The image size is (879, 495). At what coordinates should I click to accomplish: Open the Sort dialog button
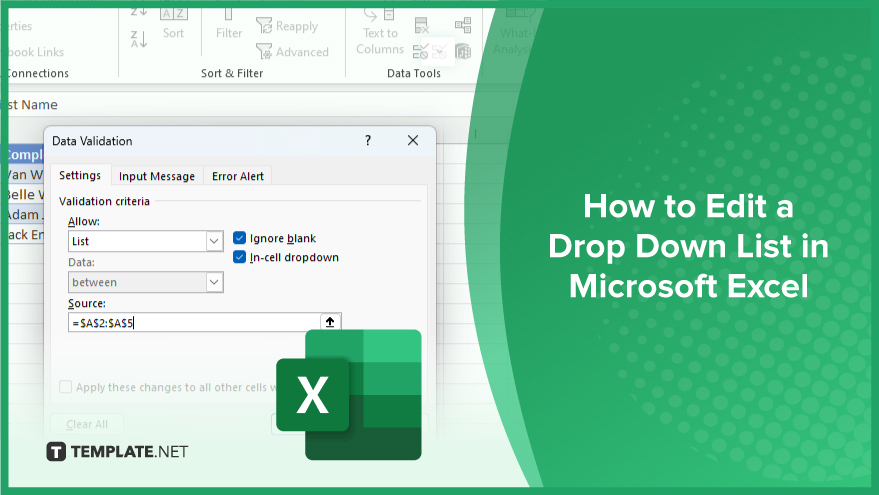point(173,24)
